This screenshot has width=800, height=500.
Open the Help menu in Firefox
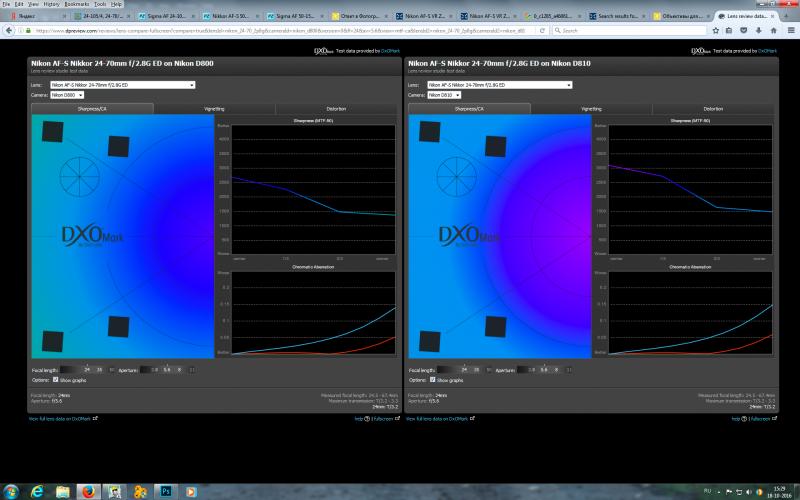[x=117, y=4]
